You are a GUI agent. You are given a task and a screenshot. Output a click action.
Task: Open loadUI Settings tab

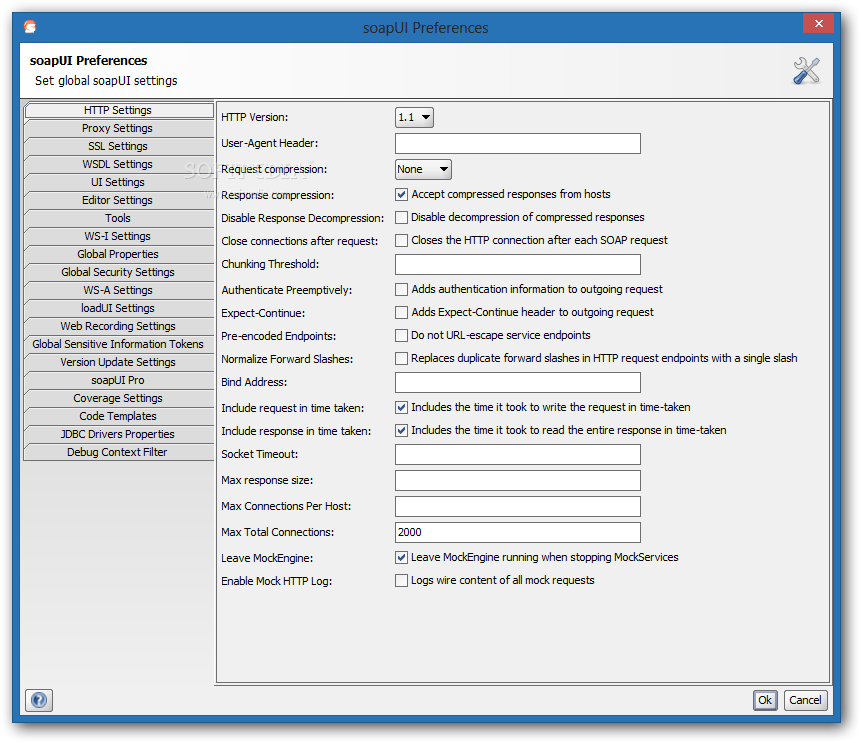tap(119, 309)
